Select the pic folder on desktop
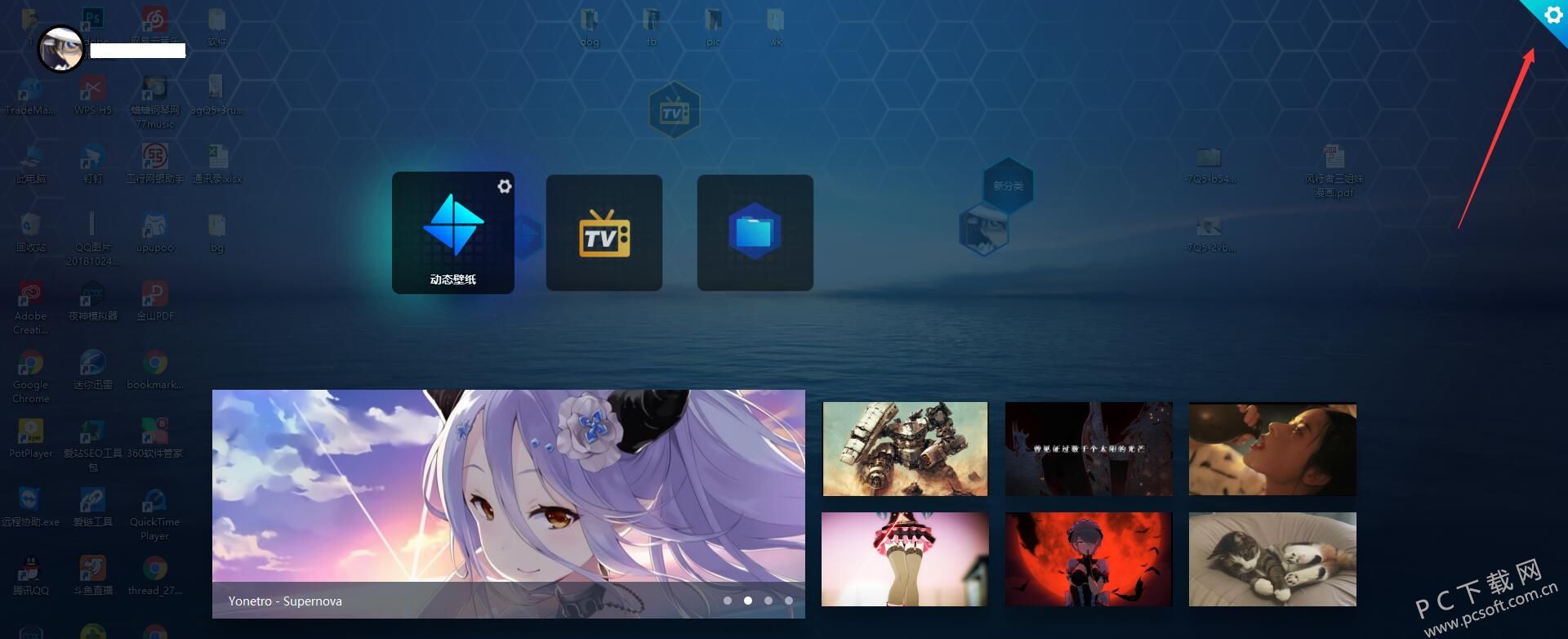This screenshot has width=1568, height=639. [x=713, y=27]
